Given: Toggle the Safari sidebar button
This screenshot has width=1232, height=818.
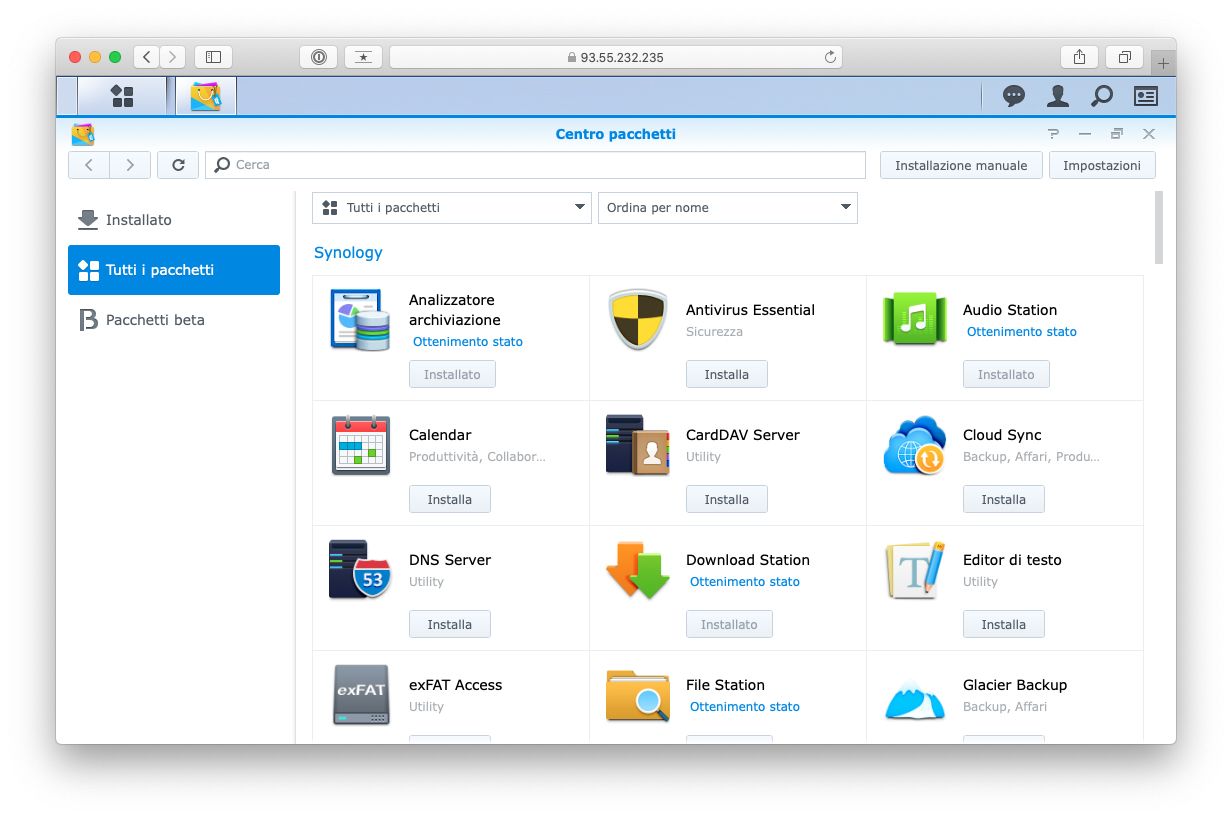Looking at the screenshot, I should pos(213,57).
